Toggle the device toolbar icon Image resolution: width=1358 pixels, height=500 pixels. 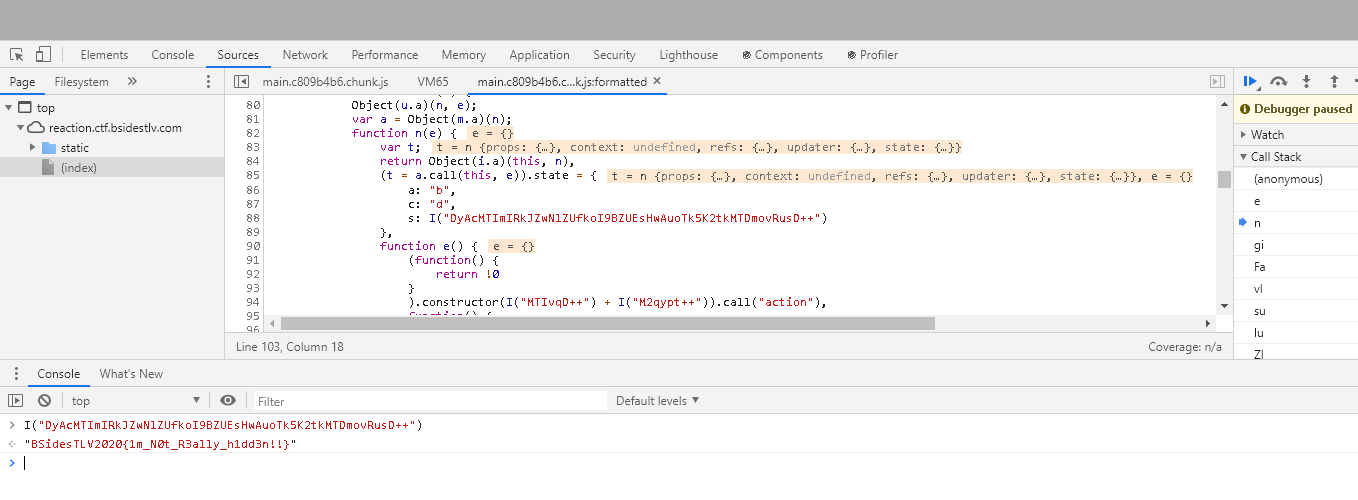click(43, 55)
